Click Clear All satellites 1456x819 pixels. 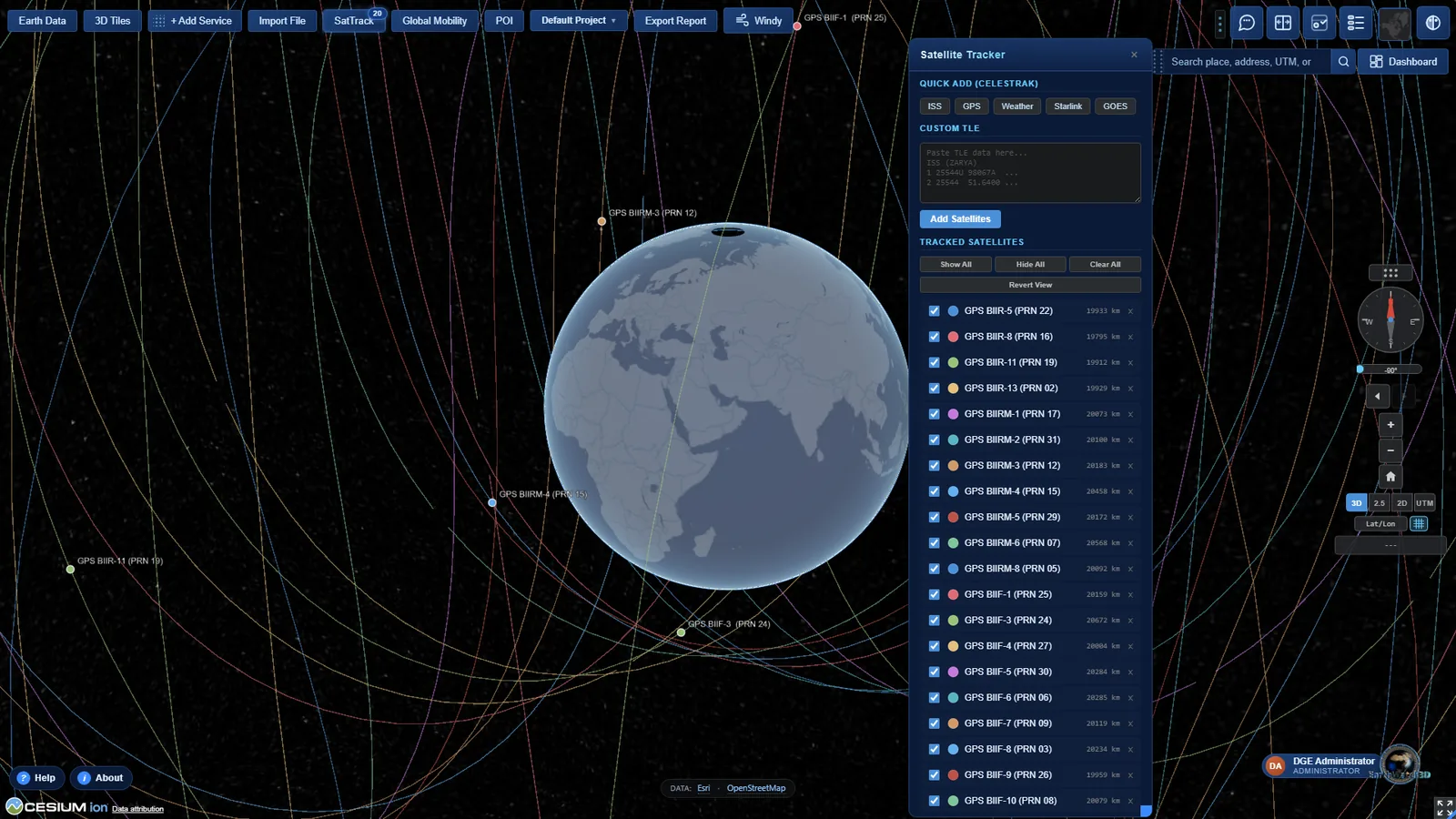[x=1105, y=265]
